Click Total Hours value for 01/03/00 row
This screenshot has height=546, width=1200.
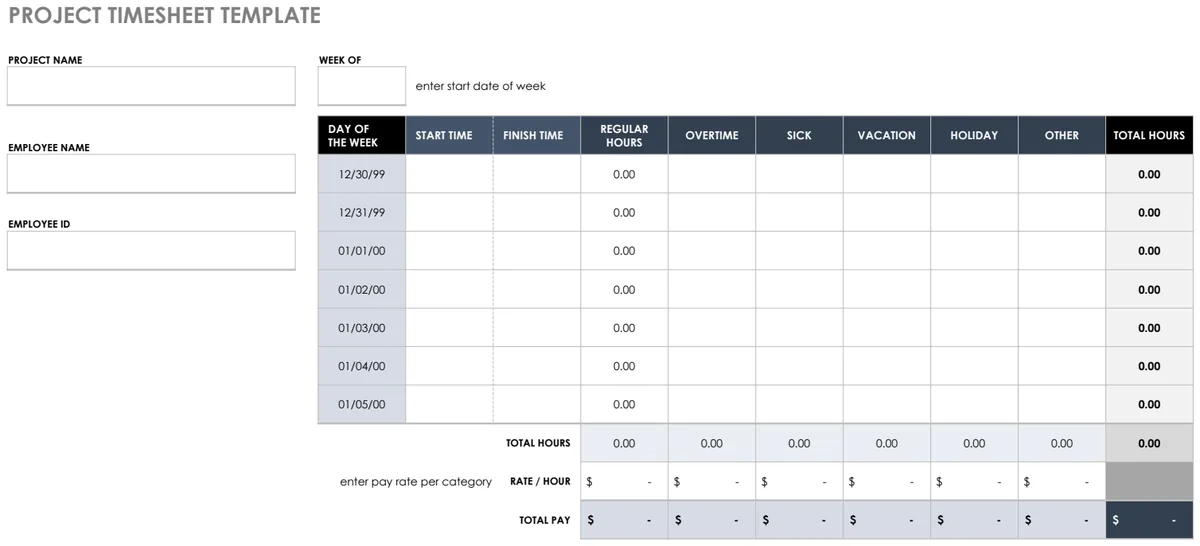(1149, 328)
